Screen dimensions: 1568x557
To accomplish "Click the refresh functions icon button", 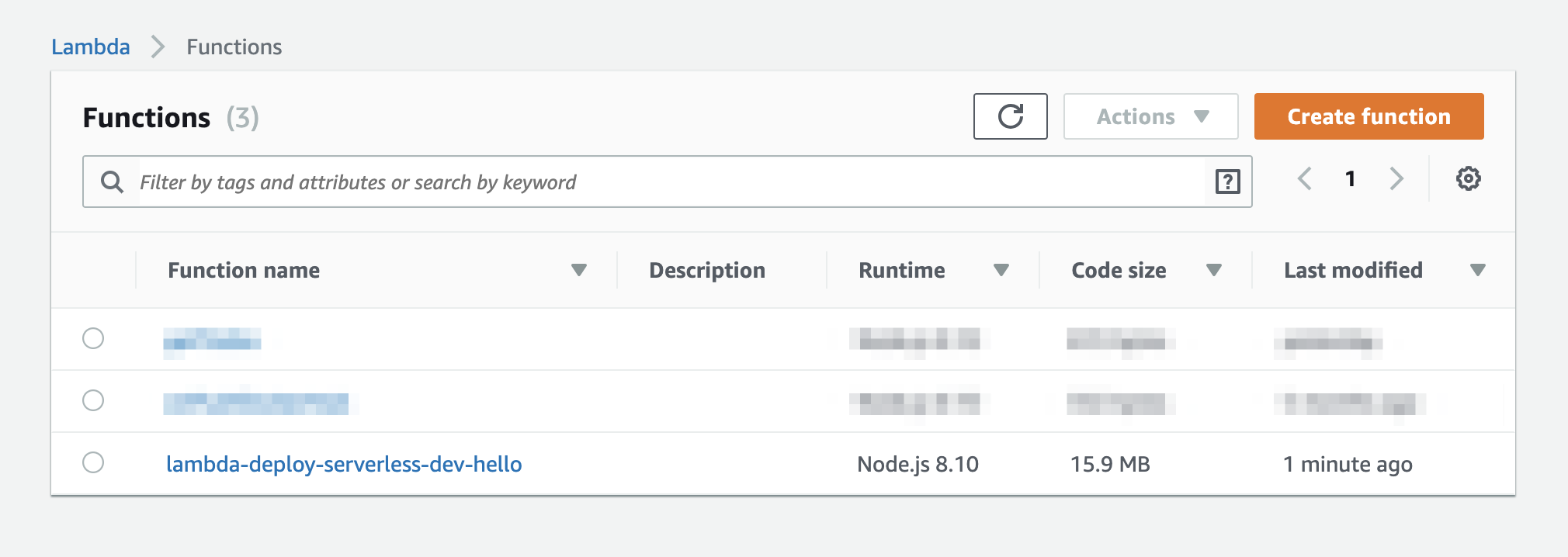I will click(x=1010, y=116).
